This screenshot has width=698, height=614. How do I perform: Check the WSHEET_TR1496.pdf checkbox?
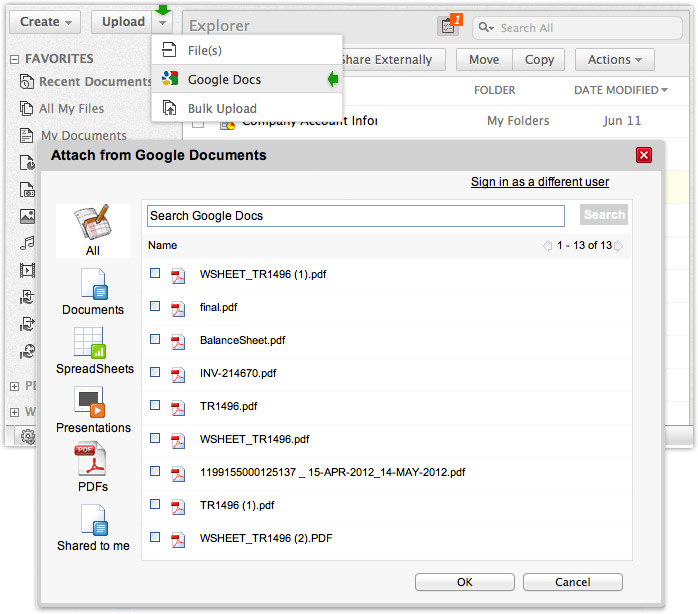155,438
